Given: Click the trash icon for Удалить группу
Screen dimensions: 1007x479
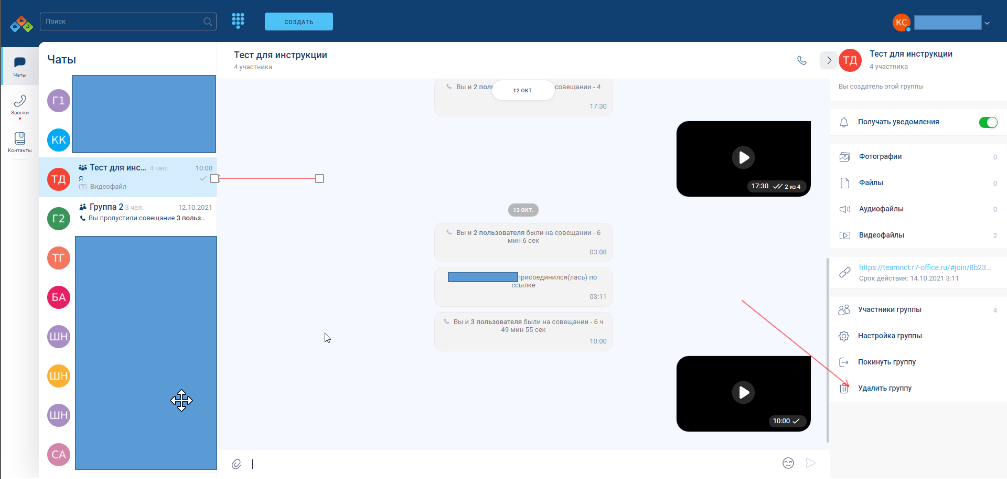Looking at the screenshot, I should [x=844, y=388].
